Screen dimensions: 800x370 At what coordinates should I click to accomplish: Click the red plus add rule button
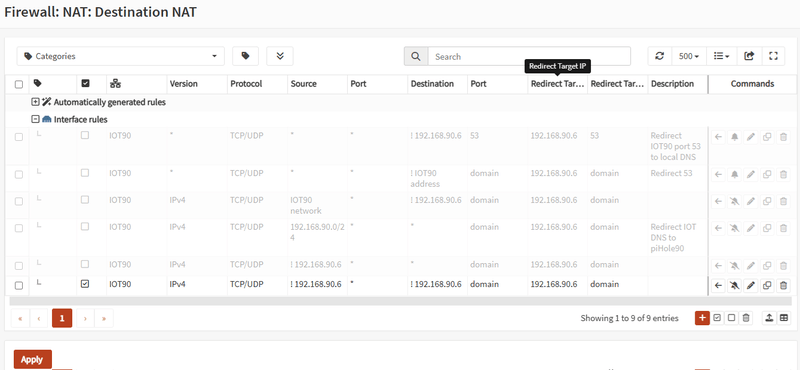(x=702, y=318)
